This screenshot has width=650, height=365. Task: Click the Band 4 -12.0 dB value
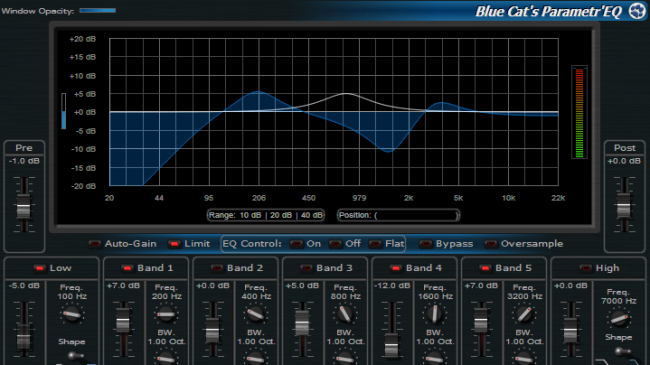[392, 286]
